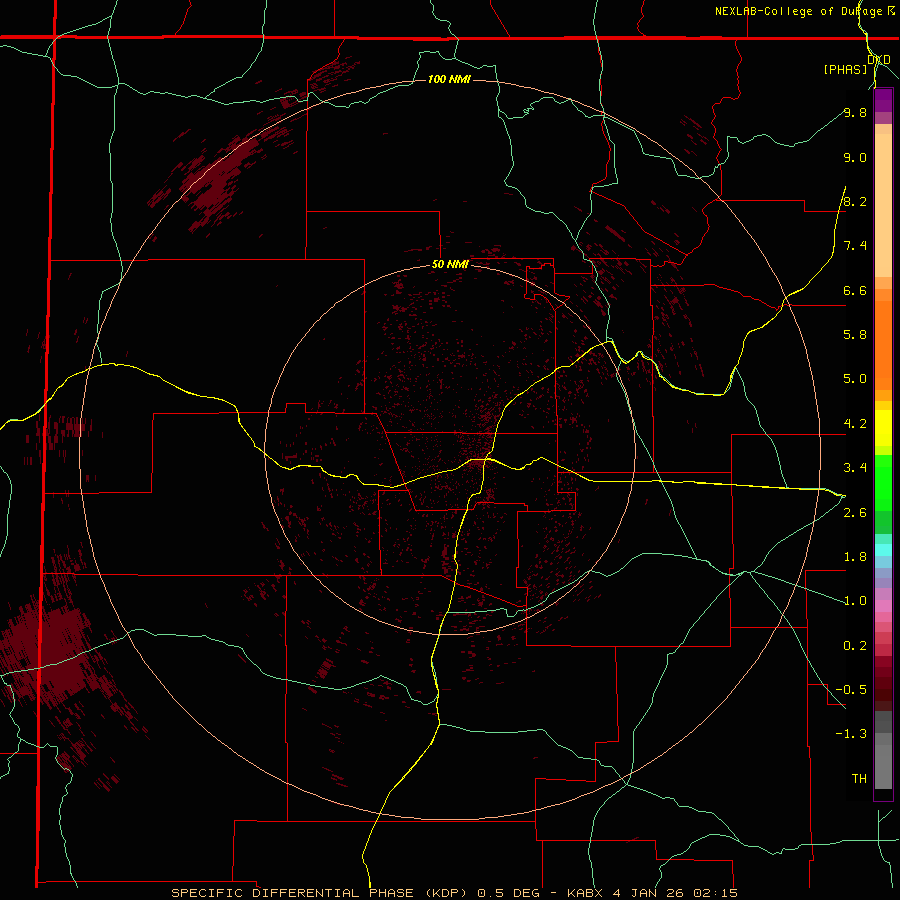Screen dimensions: 900x900
Task: Click the purple segment of the color bar
Action: 883,100
